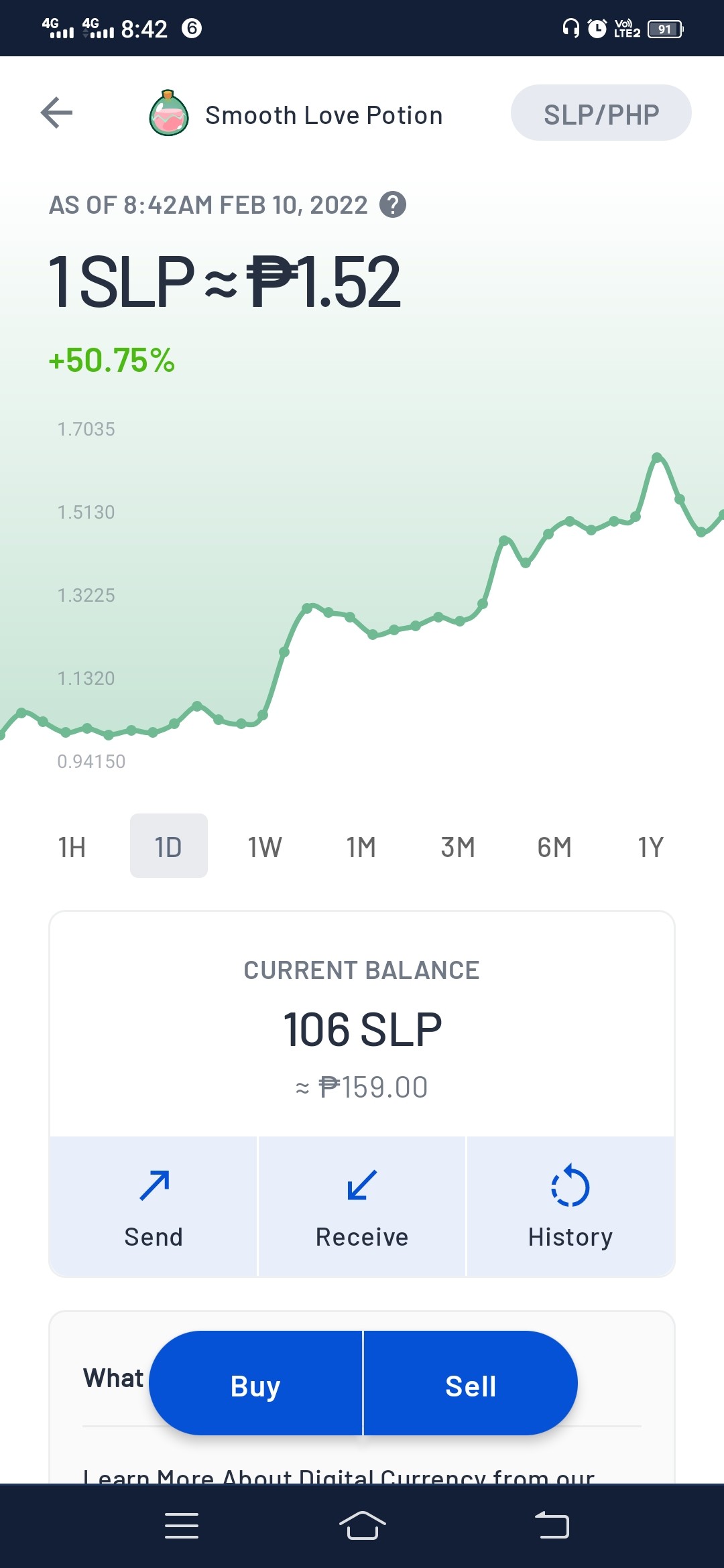This screenshot has width=724, height=1568.
Task: Tap the Receive arrow icon
Action: (x=362, y=1185)
